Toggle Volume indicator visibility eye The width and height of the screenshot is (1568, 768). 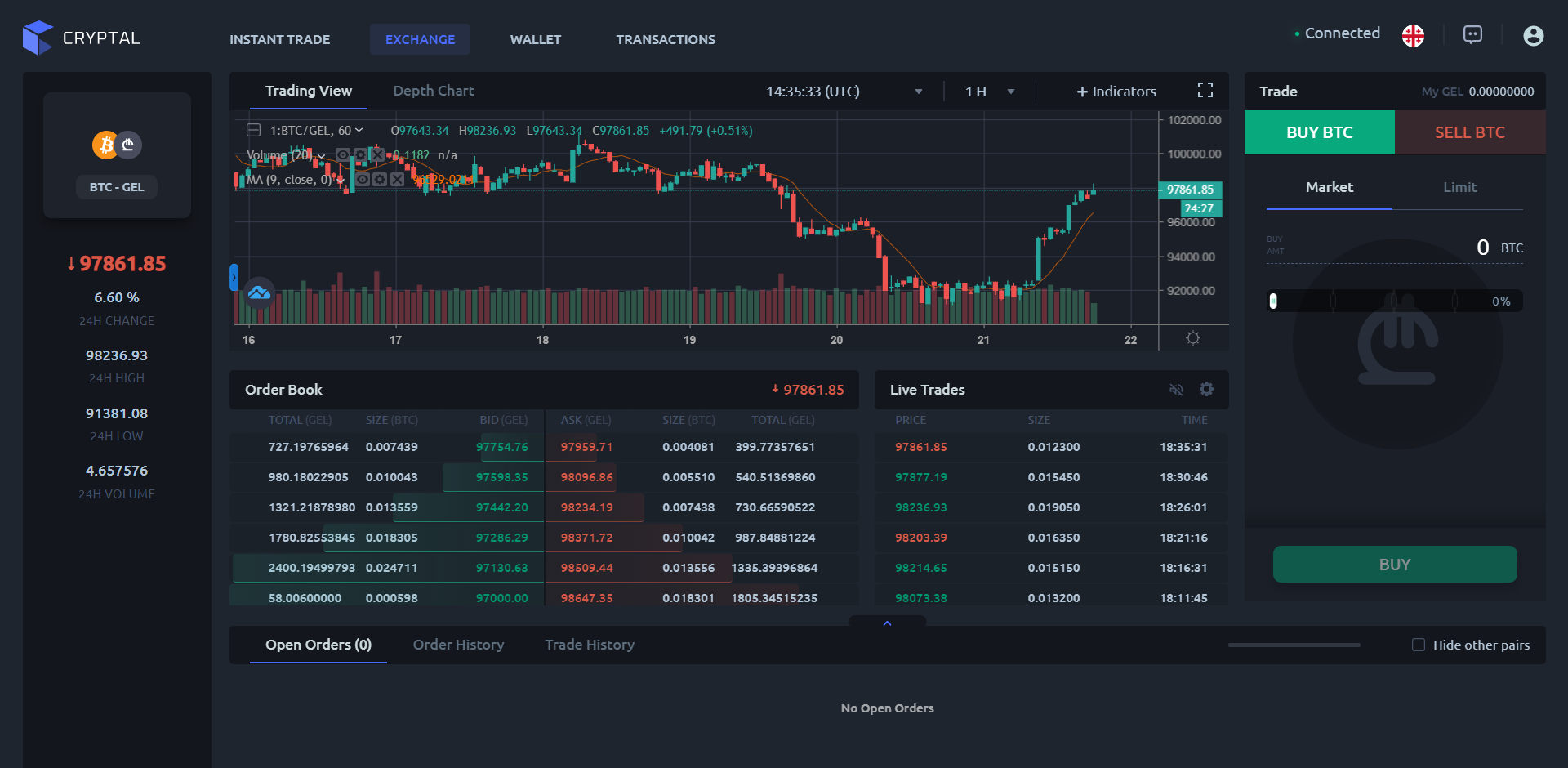343,154
